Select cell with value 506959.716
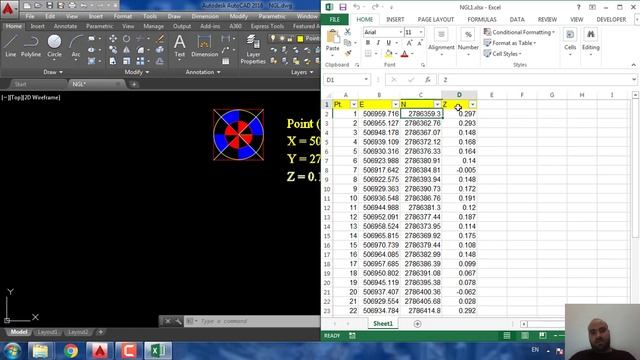 point(380,114)
